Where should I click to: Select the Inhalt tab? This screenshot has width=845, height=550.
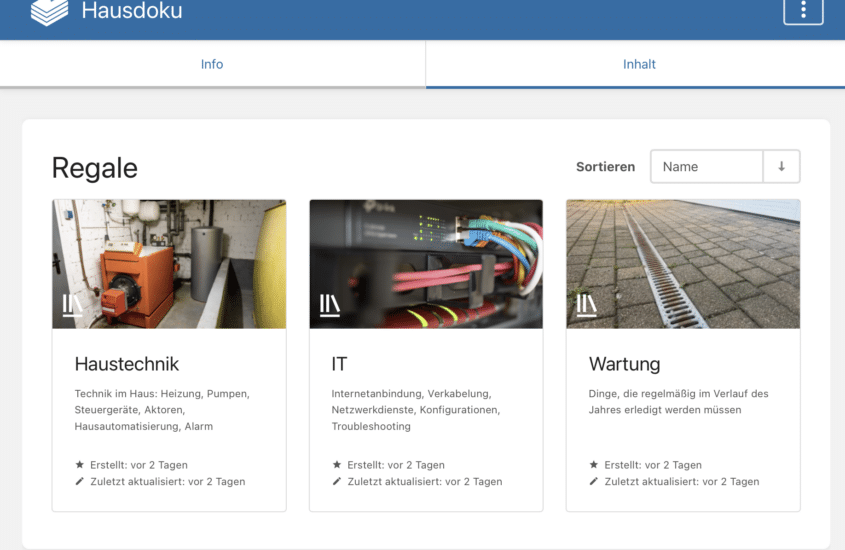tap(639, 64)
